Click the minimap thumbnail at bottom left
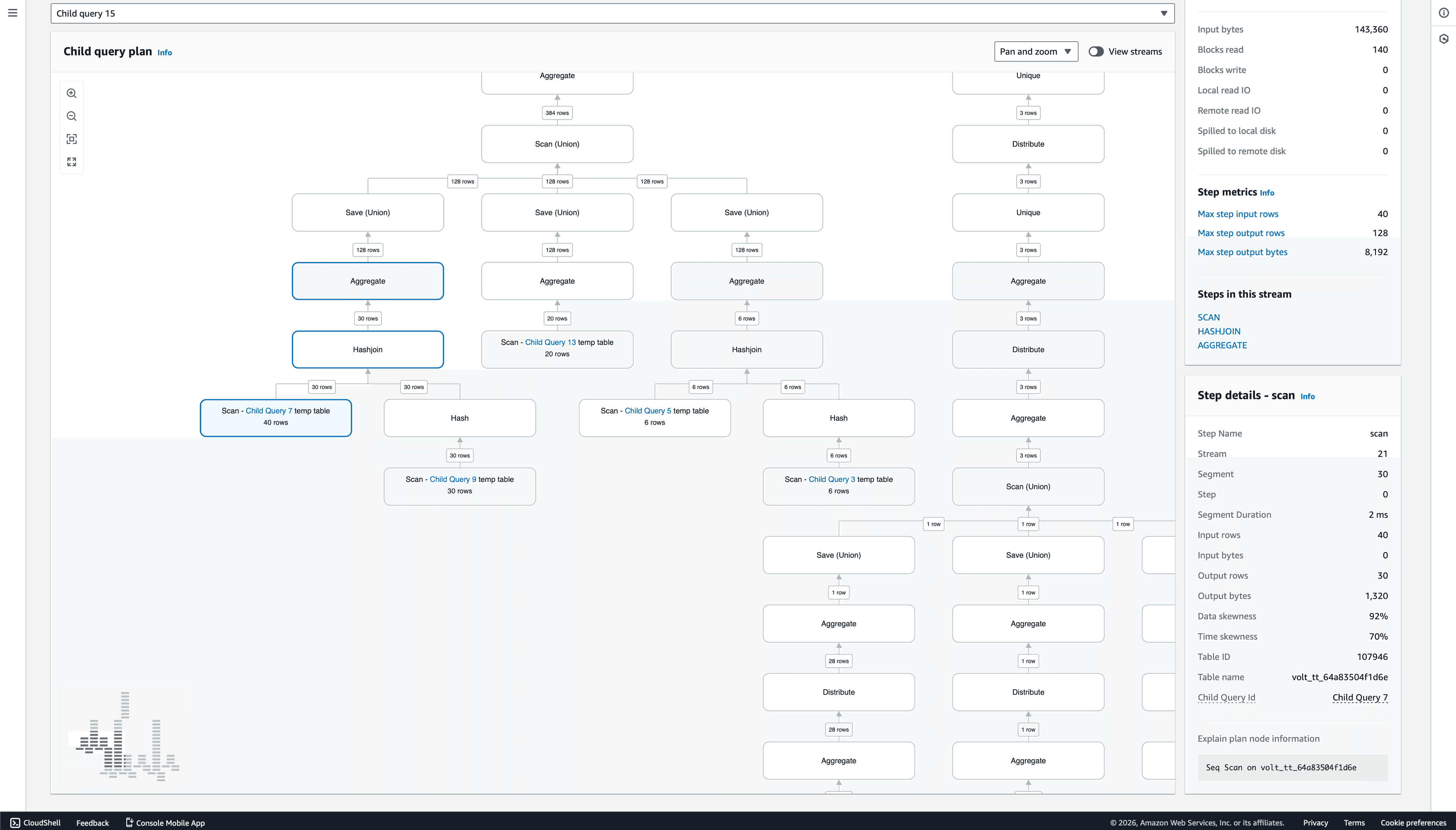Image resolution: width=1456 pixels, height=830 pixels. tap(123, 736)
